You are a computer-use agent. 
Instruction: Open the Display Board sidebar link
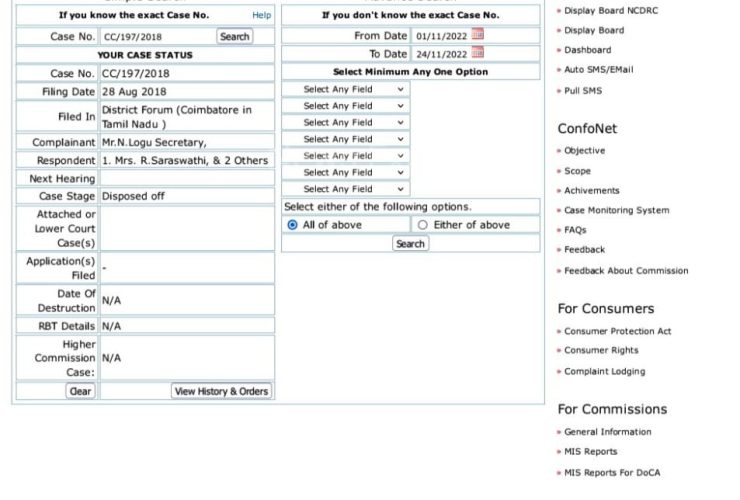click(594, 30)
